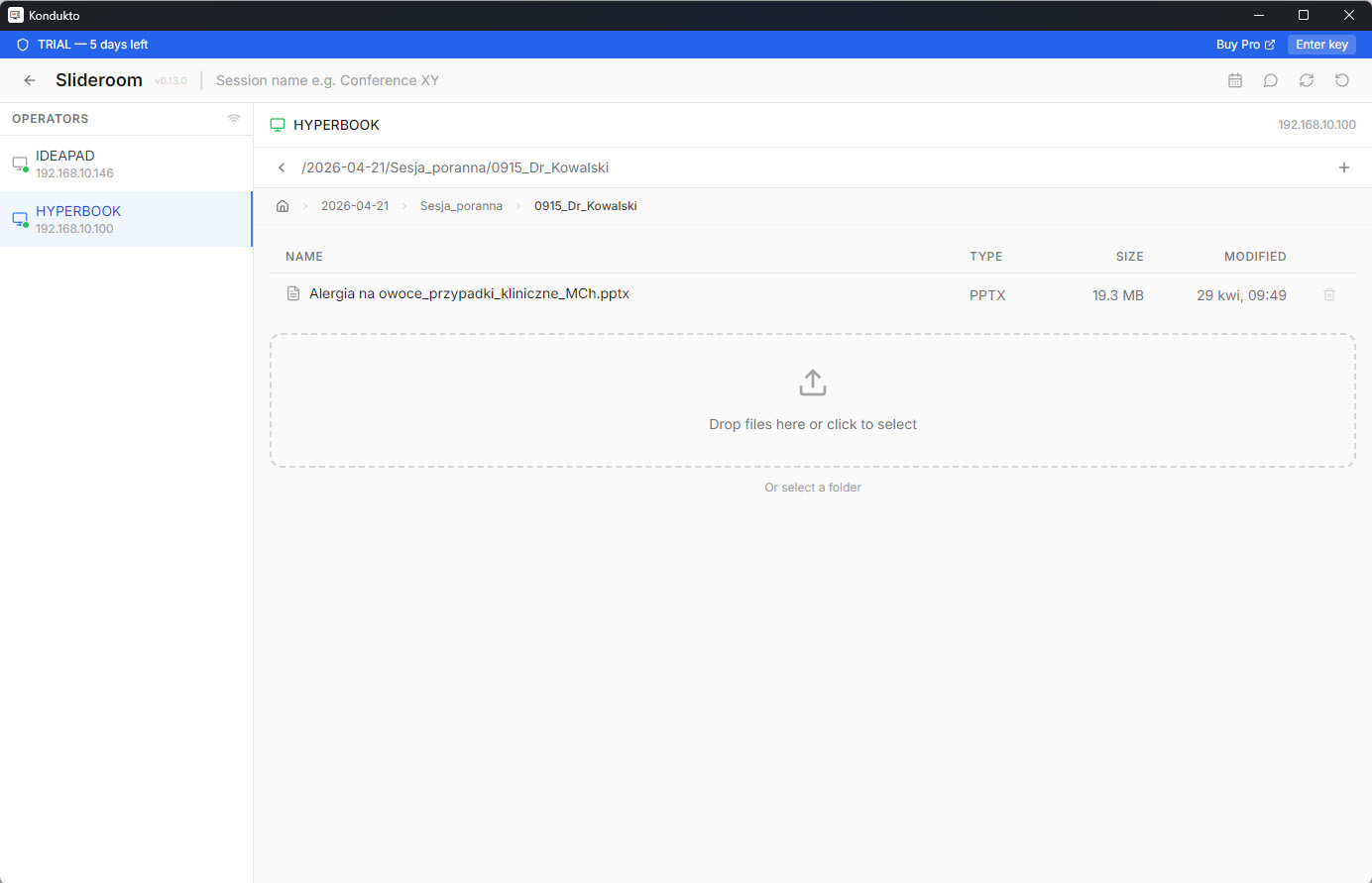Click 'Or select a folder' link
1372x883 pixels.
tap(813, 488)
